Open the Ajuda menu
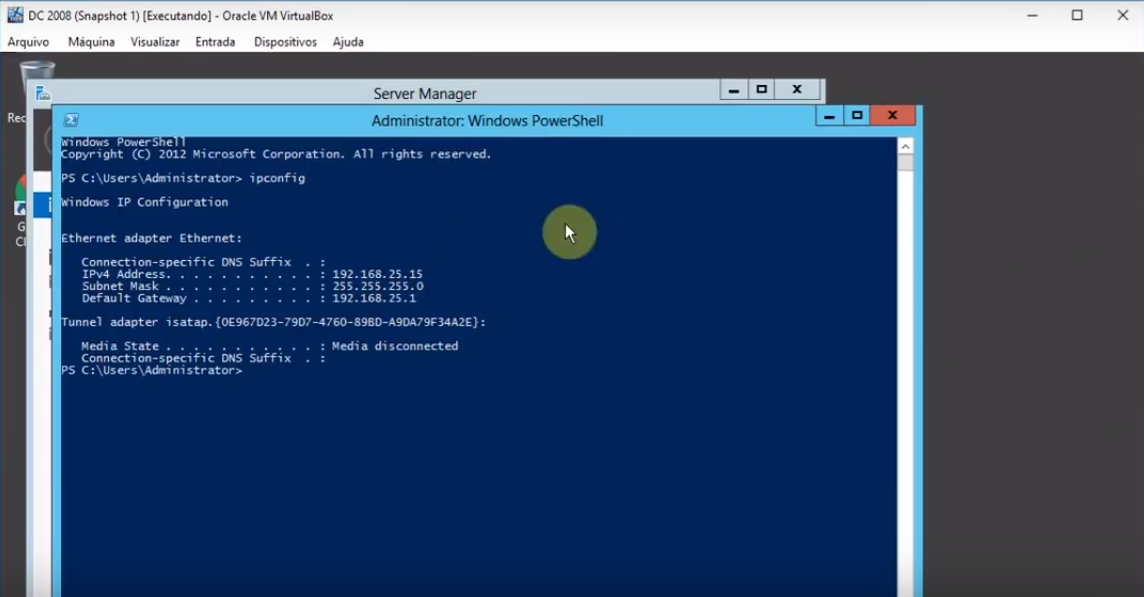This screenshot has height=597, width=1144. coord(348,42)
